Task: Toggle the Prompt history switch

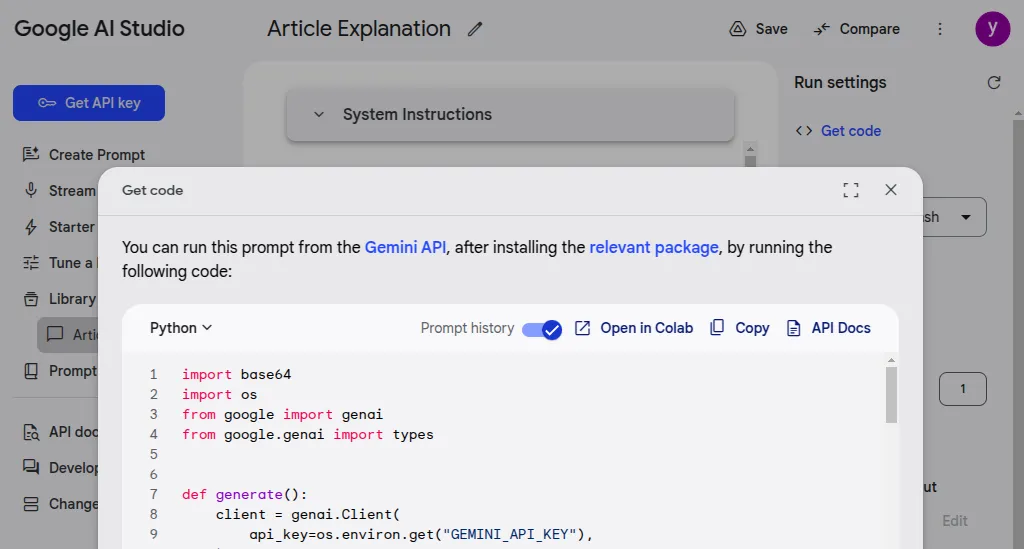Action: click(541, 328)
